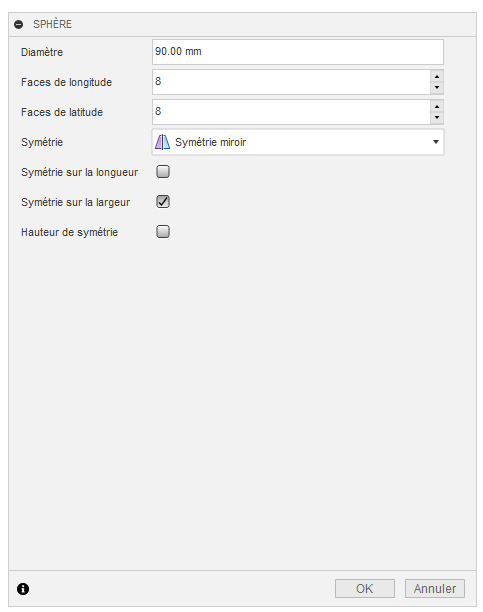Enable Symétrie sur la longueur checkbox
This screenshot has height=612, width=483.
(163, 172)
